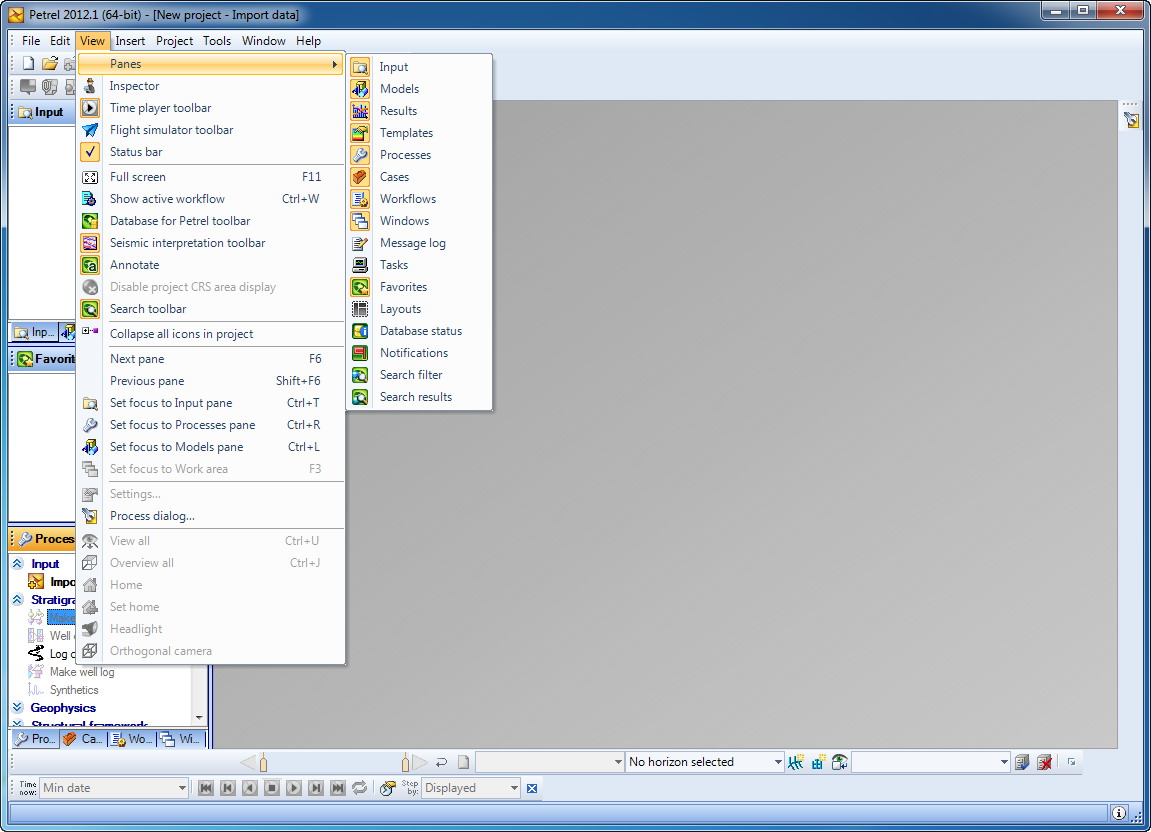Toggle the Search toolbar
The image size is (1151, 832).
pos(211,309)
